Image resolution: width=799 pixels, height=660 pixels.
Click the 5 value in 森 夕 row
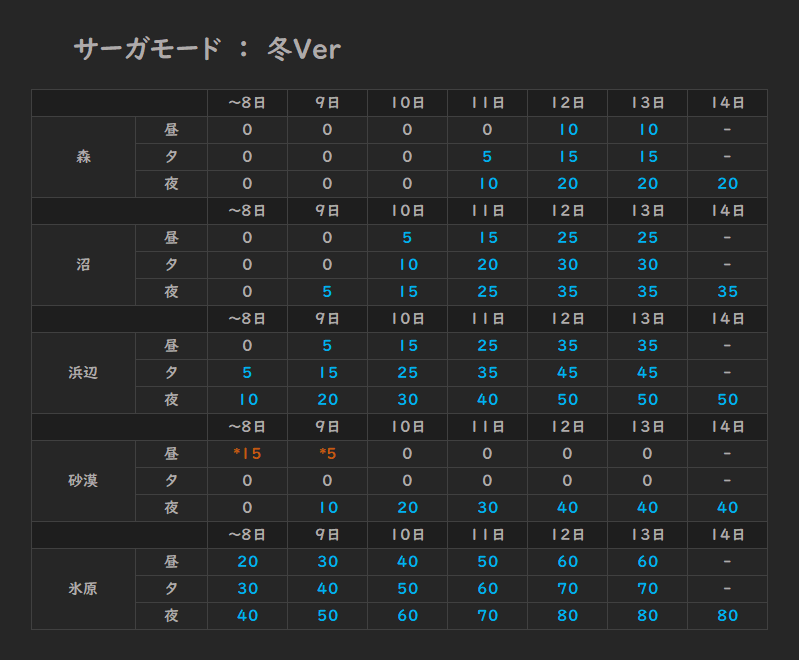point(487,157)
